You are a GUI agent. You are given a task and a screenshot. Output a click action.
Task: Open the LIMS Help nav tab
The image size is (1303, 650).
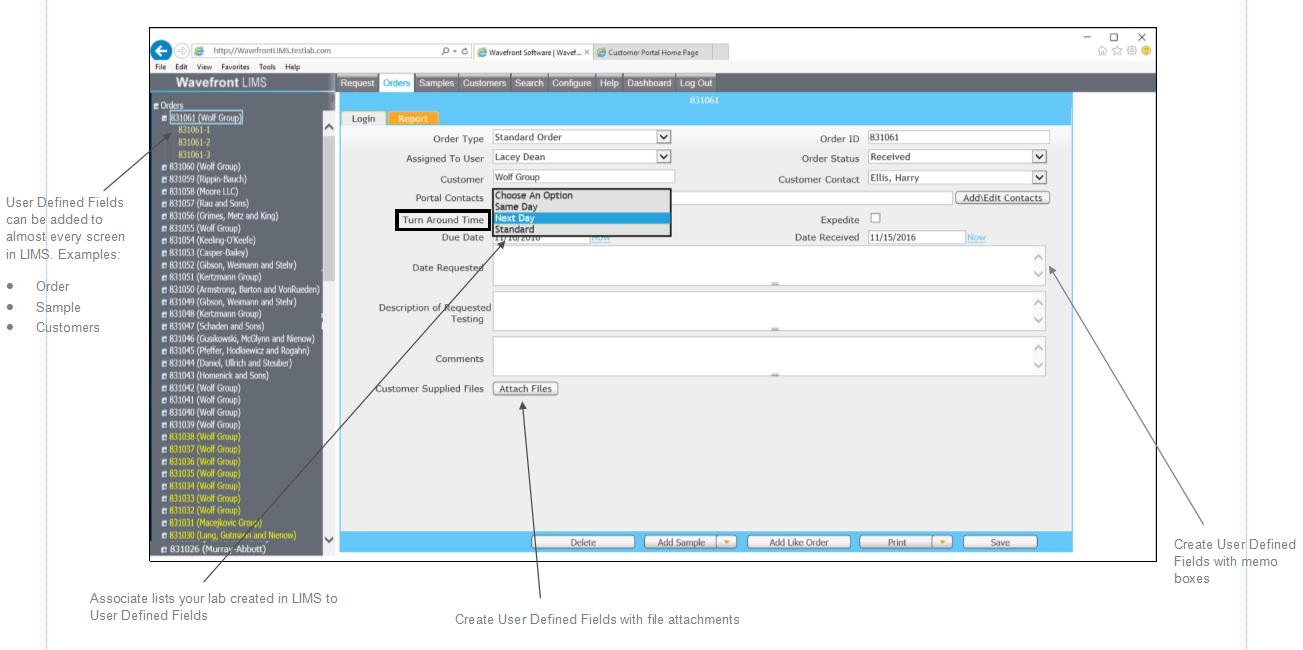pos(609,83)
